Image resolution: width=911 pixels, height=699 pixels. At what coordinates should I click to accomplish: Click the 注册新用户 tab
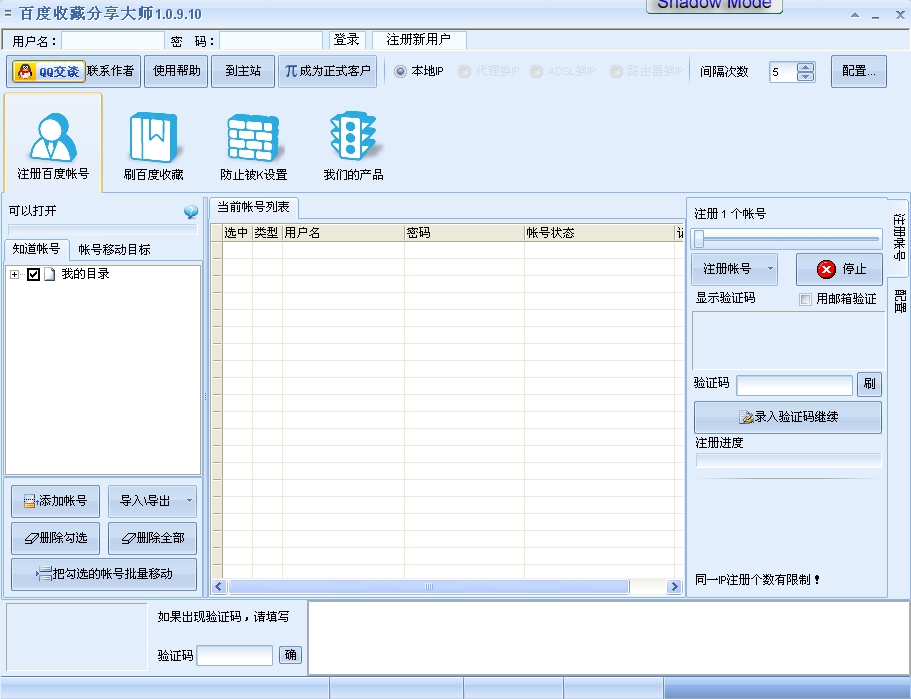pyautogui.click(x=419, y=40)
